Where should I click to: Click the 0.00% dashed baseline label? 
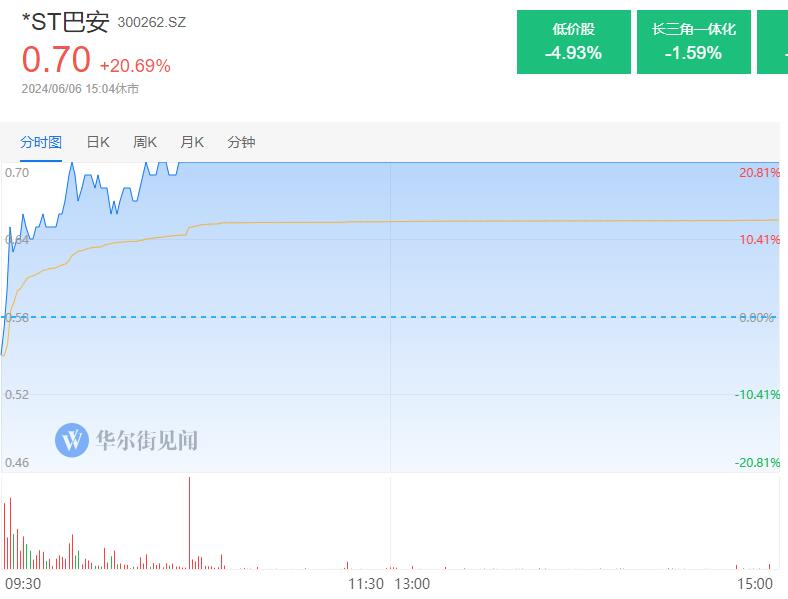[x=756, y=318]
